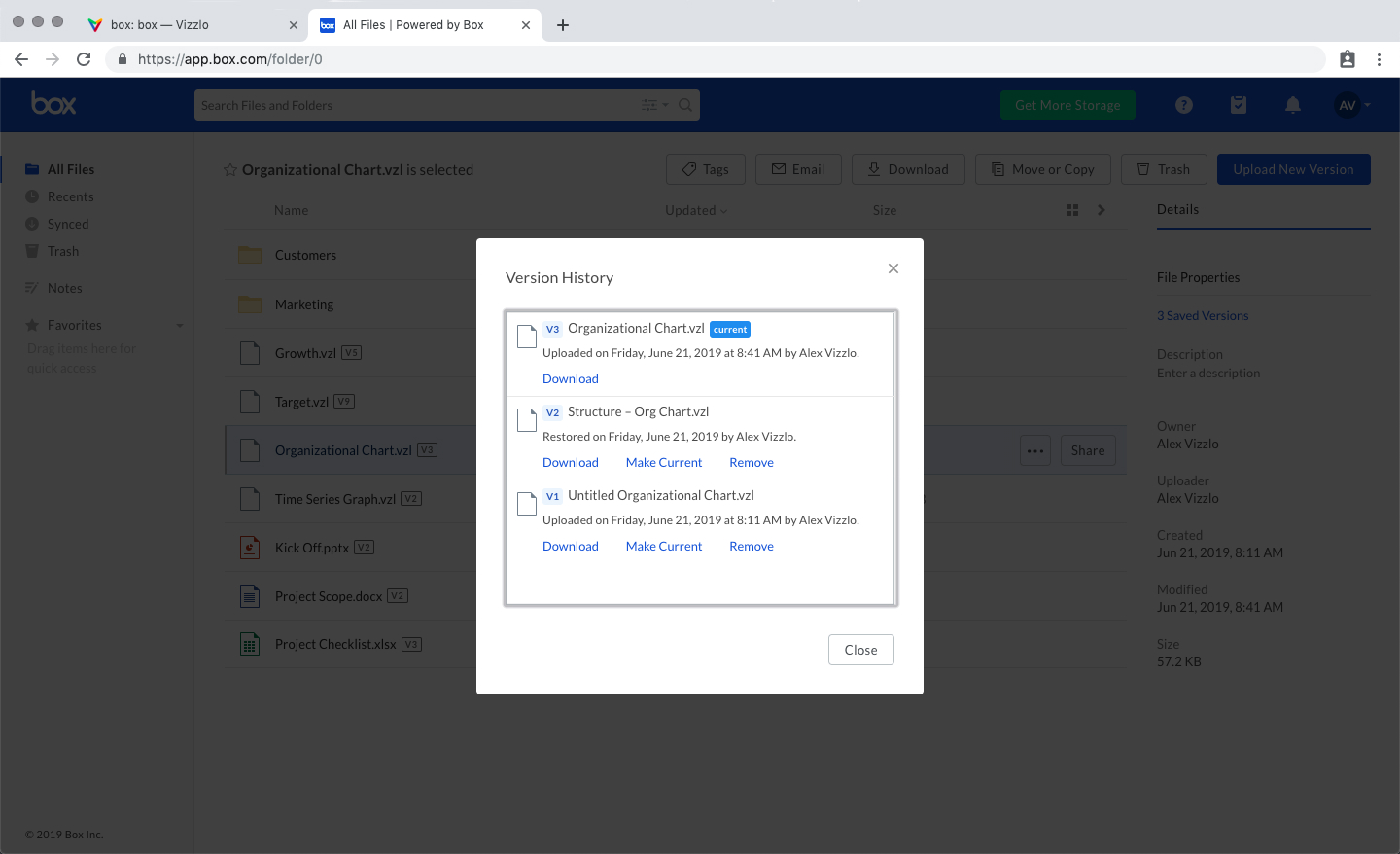The height and width of the screenshot is (854, 1400).
Task: Click the Project Scope.docx Word icon
Action: coord(250,596)
